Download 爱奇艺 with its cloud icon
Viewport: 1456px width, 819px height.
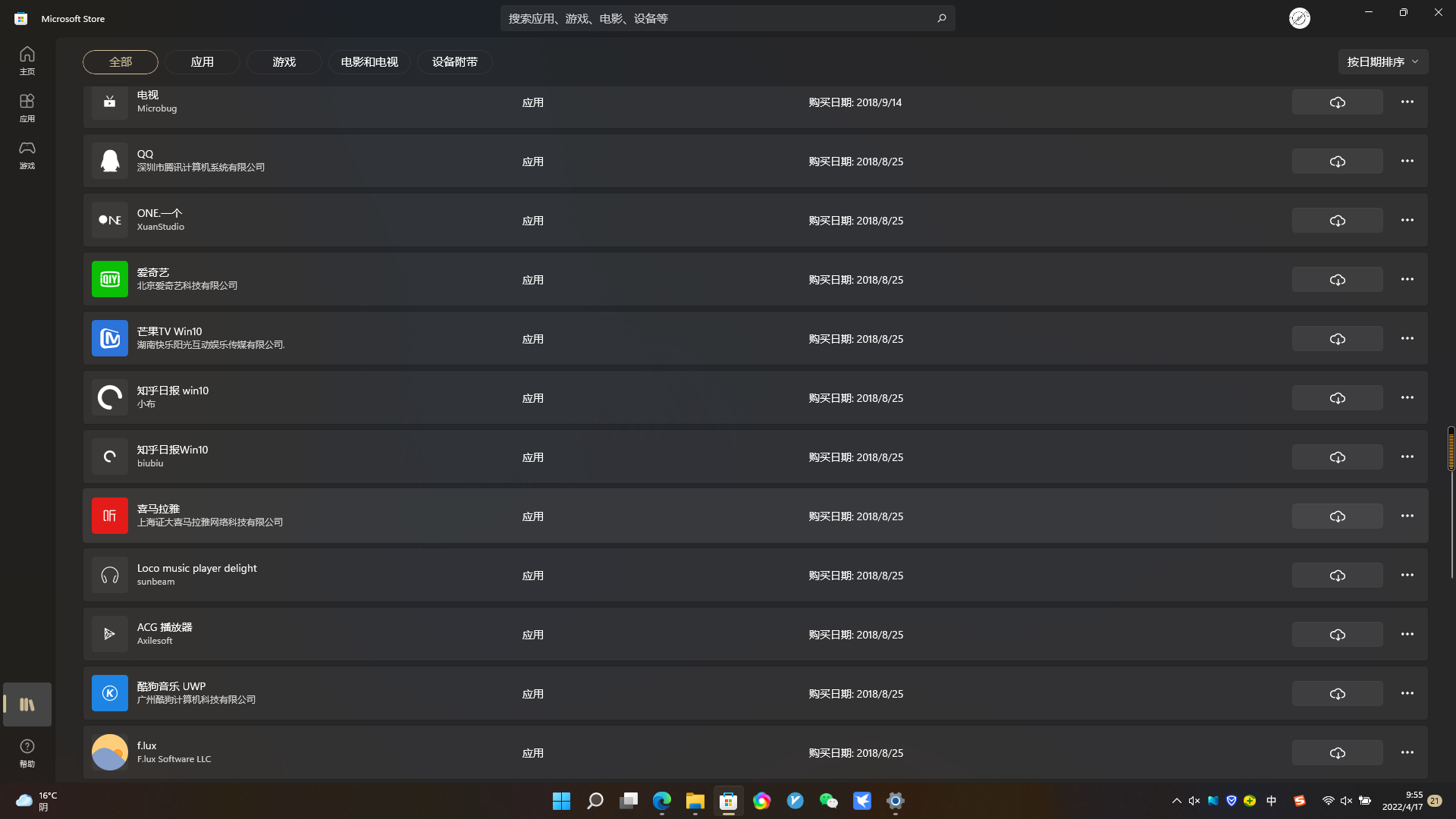(1337, 280)
